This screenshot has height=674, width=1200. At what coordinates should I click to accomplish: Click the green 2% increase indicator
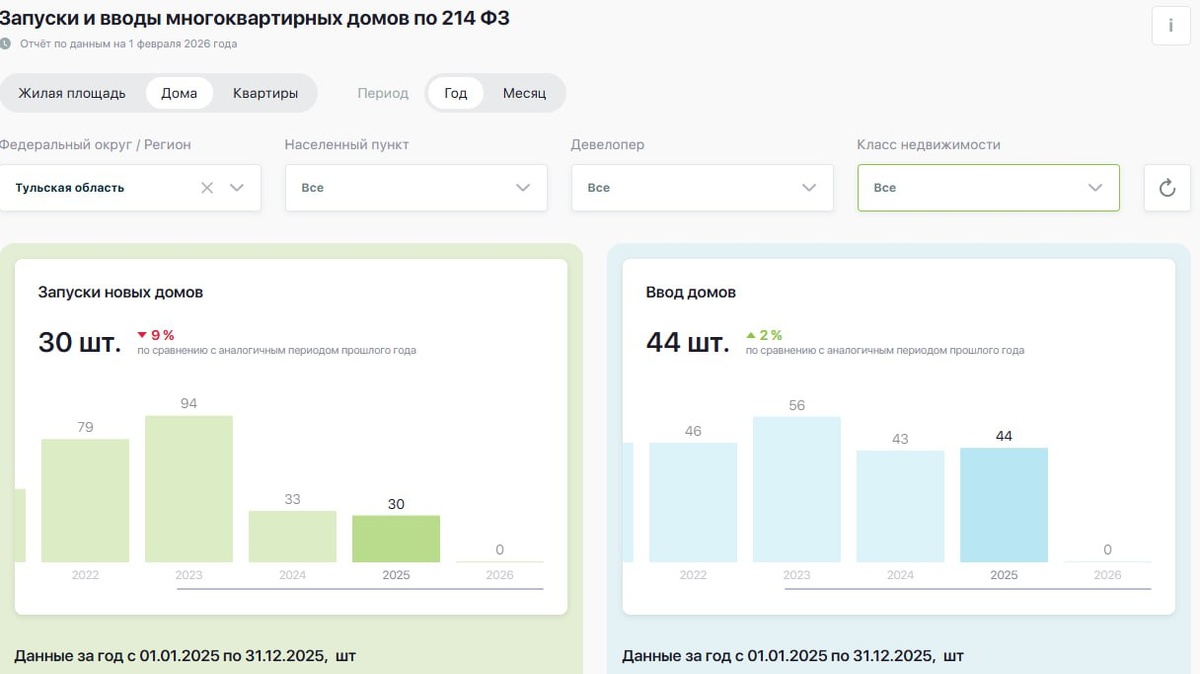coord(764,335)
